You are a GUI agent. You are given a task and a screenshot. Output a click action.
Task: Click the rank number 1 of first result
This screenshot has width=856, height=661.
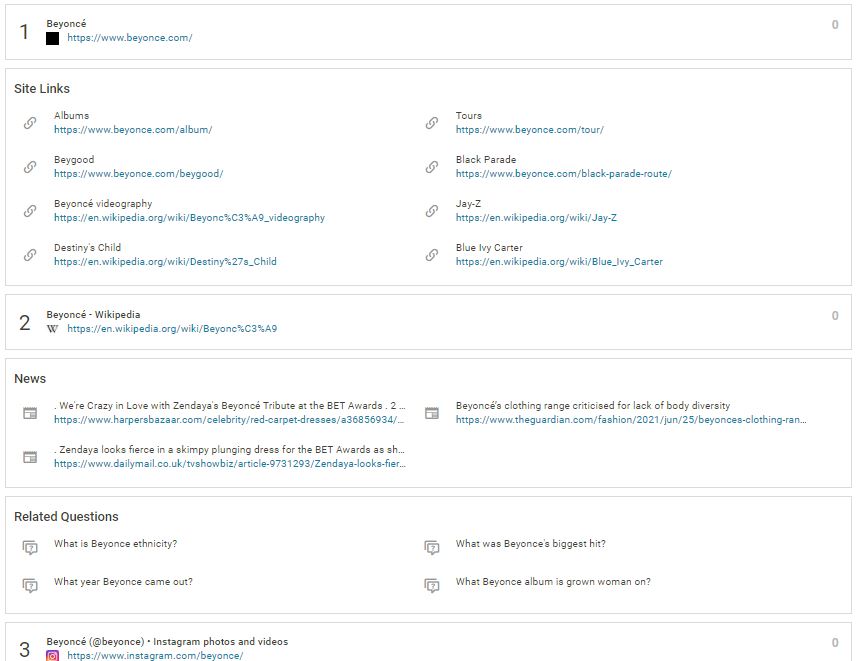(x=25, y=32)
